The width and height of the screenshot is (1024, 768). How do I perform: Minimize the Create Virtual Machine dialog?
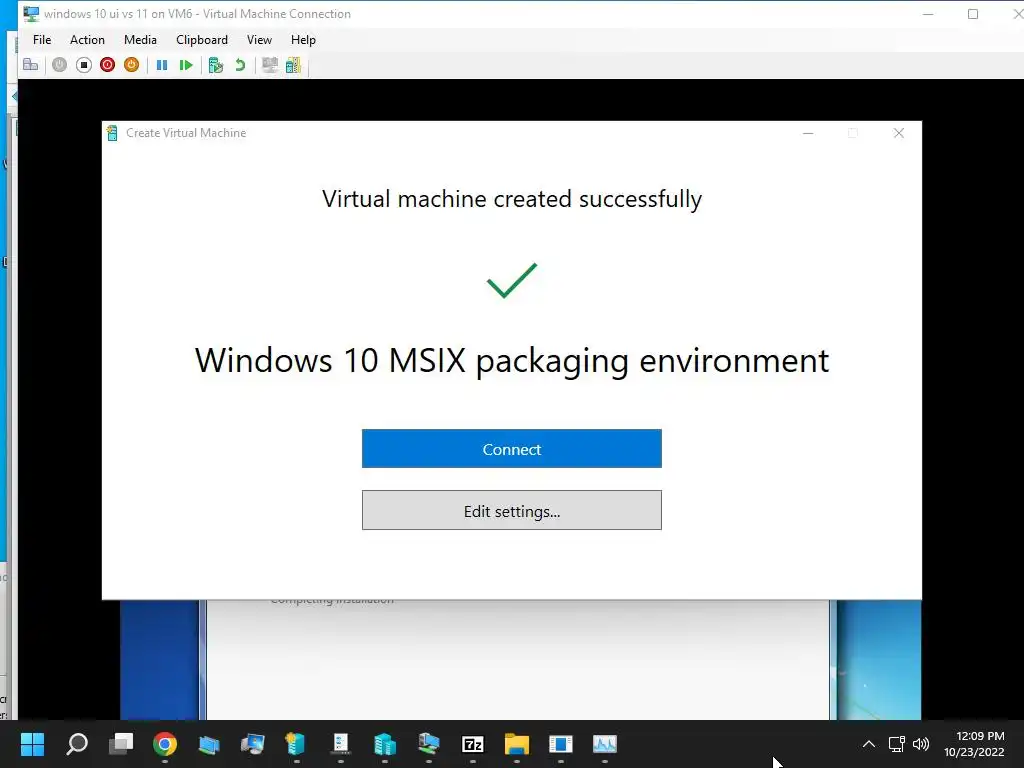tap(808, 133)
